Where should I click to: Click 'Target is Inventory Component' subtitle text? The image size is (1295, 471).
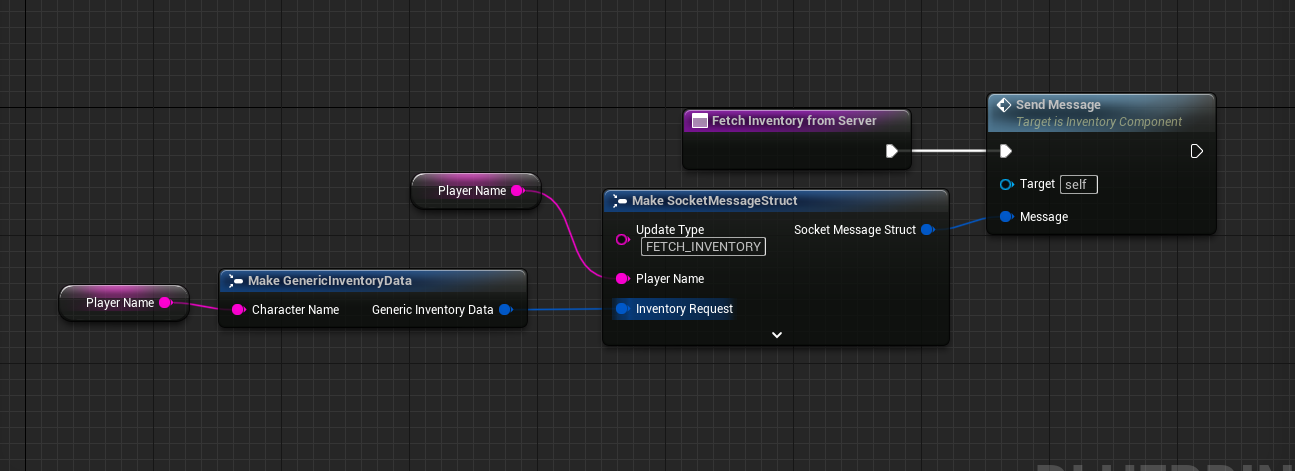(x=1099, y=122)
